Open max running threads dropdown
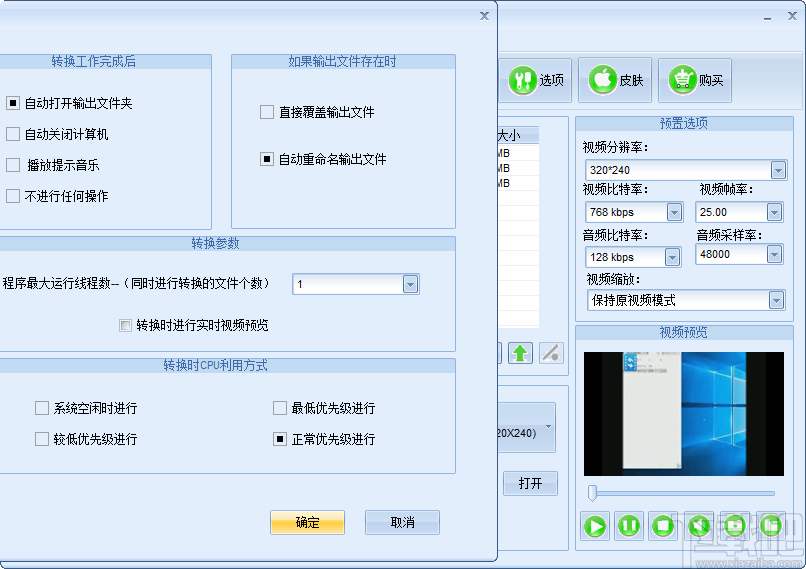The height and width of the screenshot is (569, 806). tap(410, 284)
